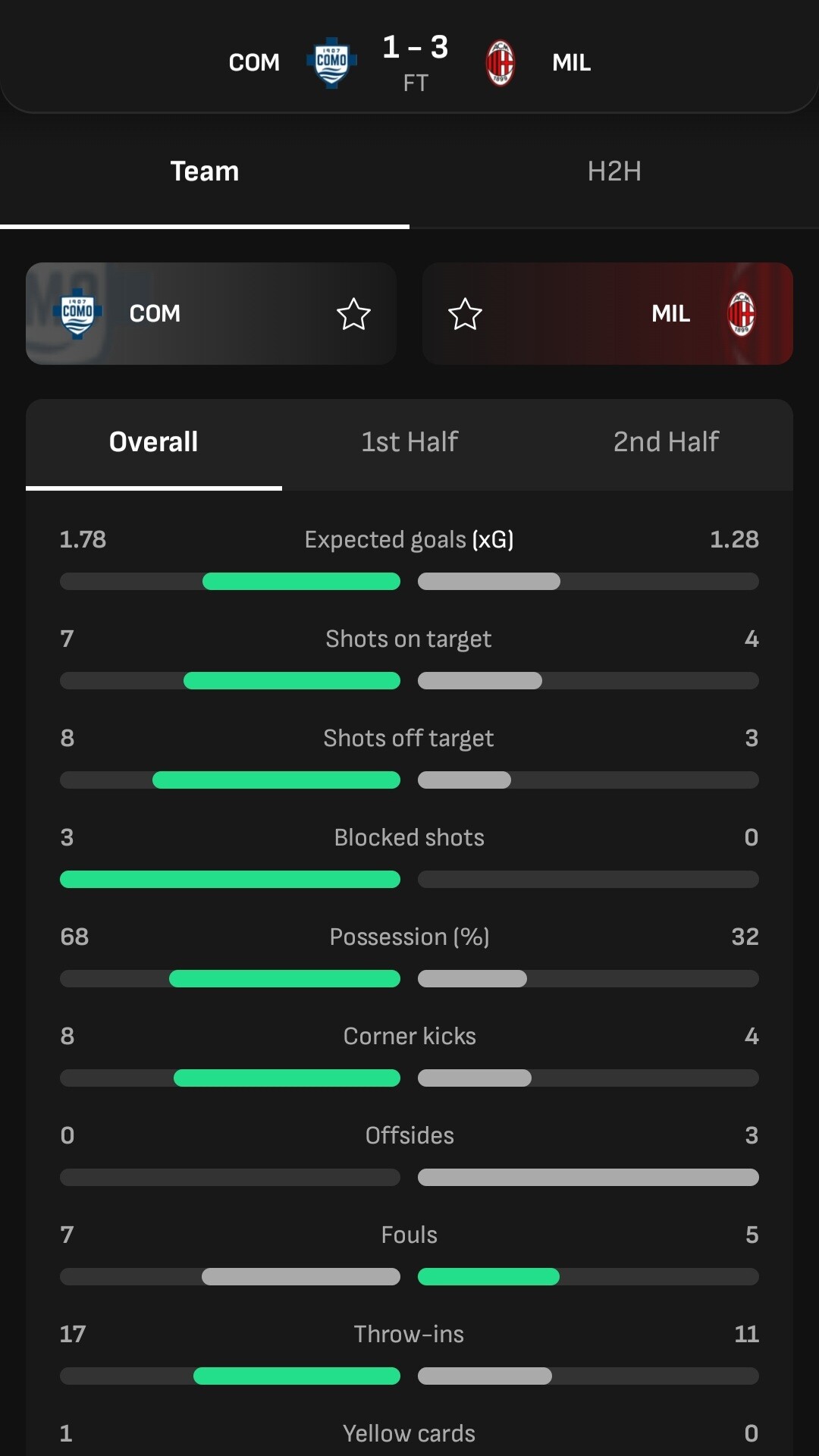
Task: Select the Team tab
Action: 205,171
